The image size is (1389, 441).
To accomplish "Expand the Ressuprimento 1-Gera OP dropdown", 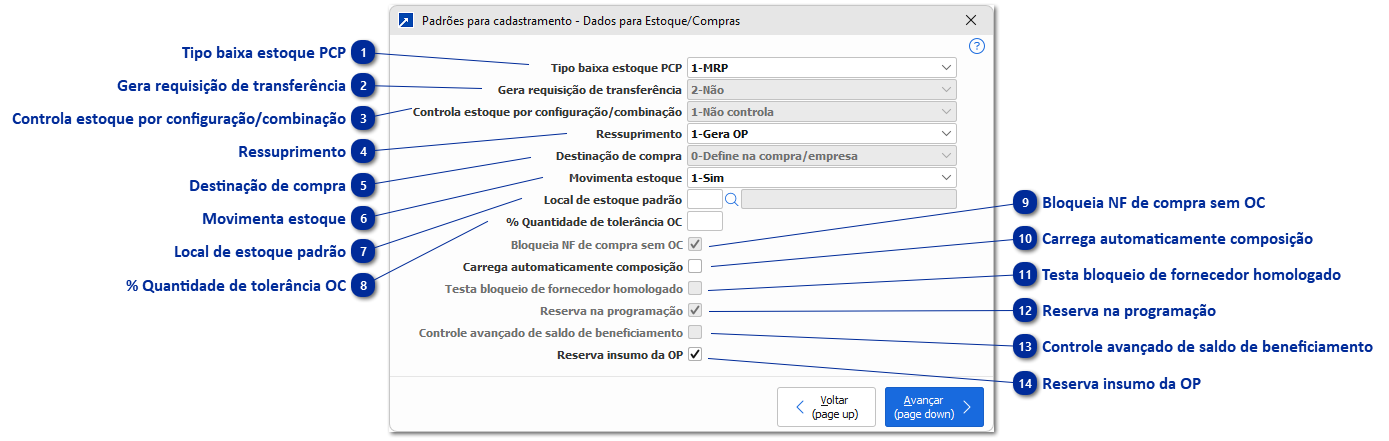I will [821, 134].
